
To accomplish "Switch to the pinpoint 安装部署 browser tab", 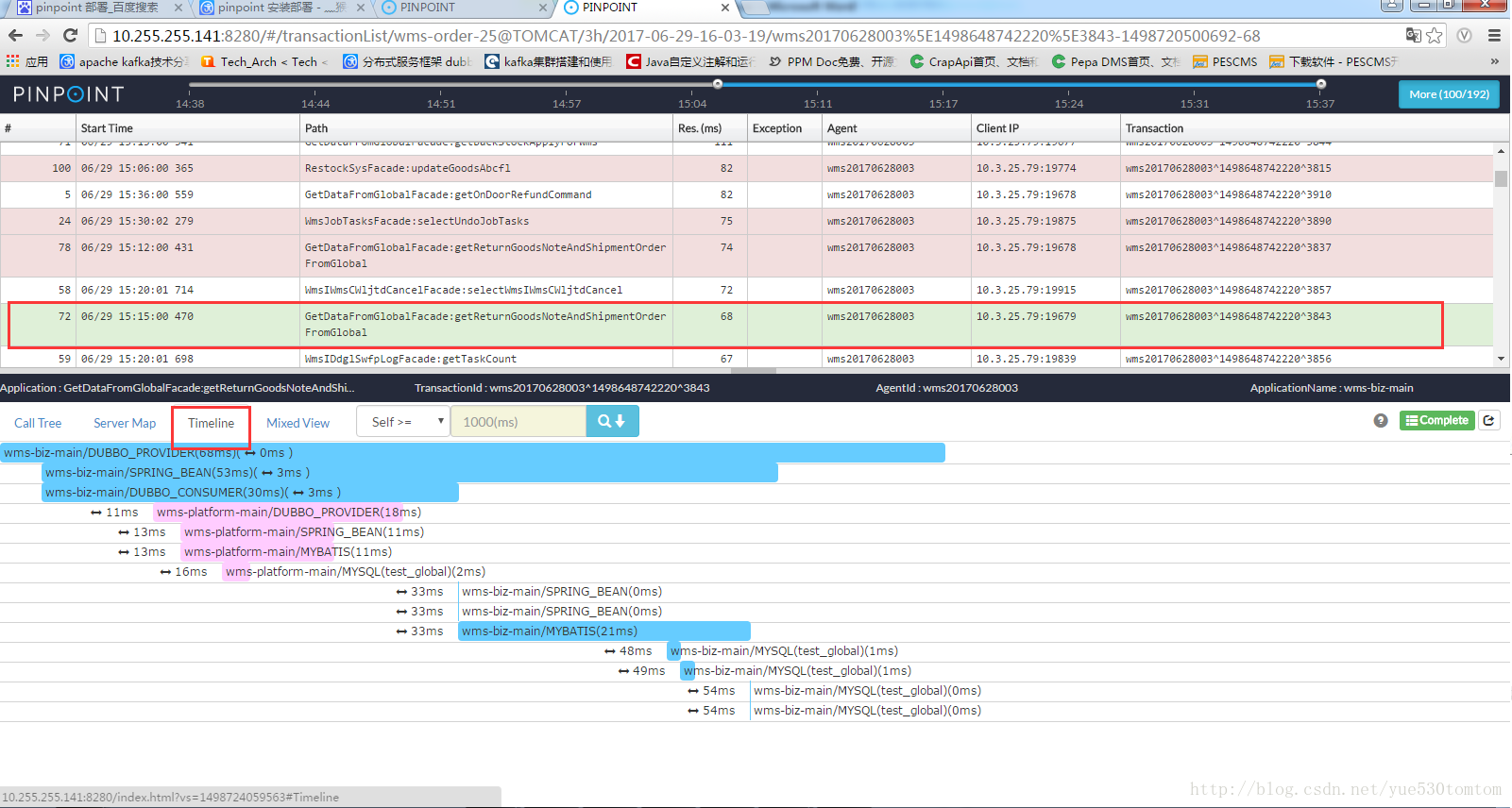I will click(280, 8).
